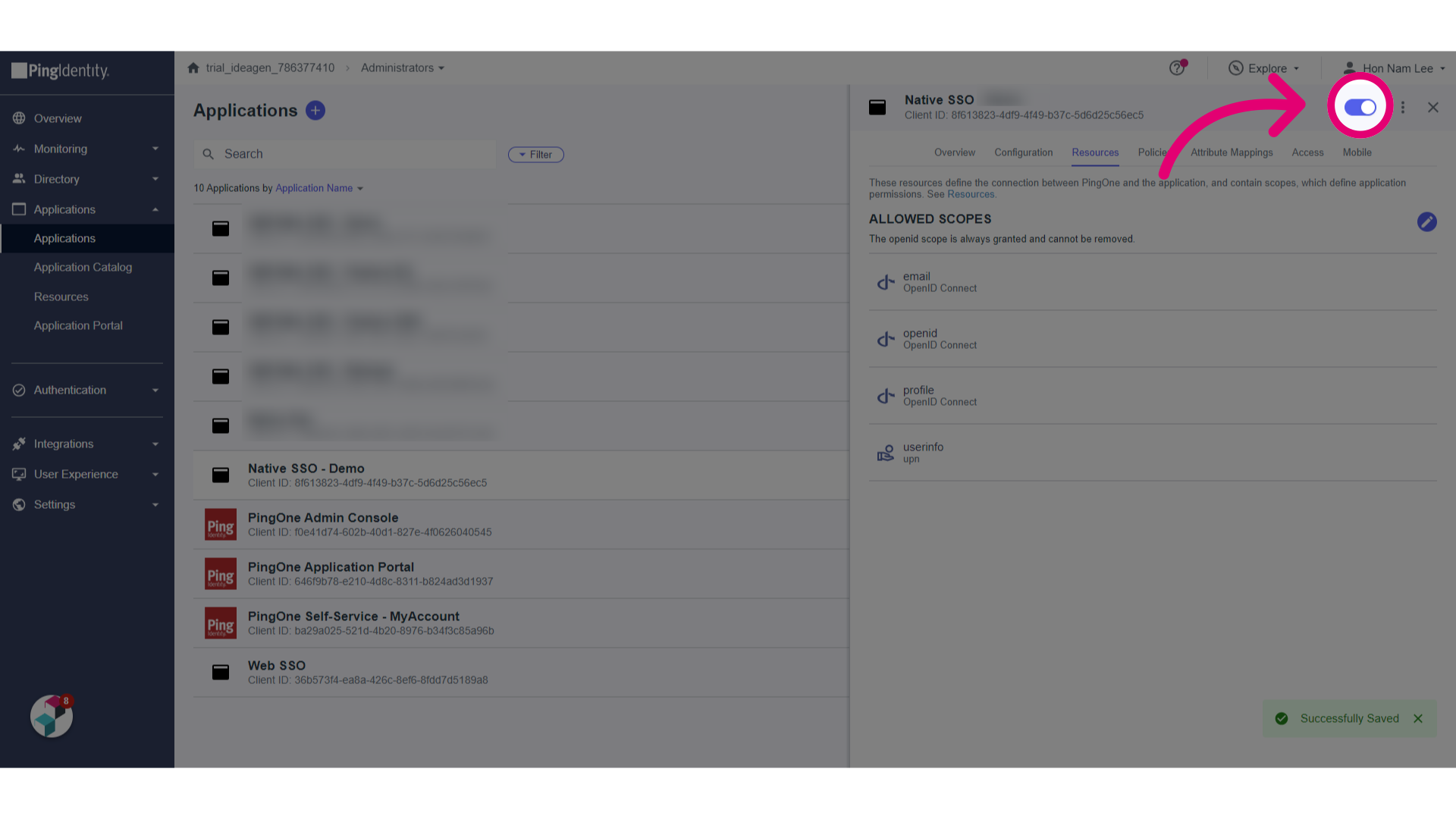
Task: Click the PingOne Admin Console logo icon
Action: coord(221,524)
